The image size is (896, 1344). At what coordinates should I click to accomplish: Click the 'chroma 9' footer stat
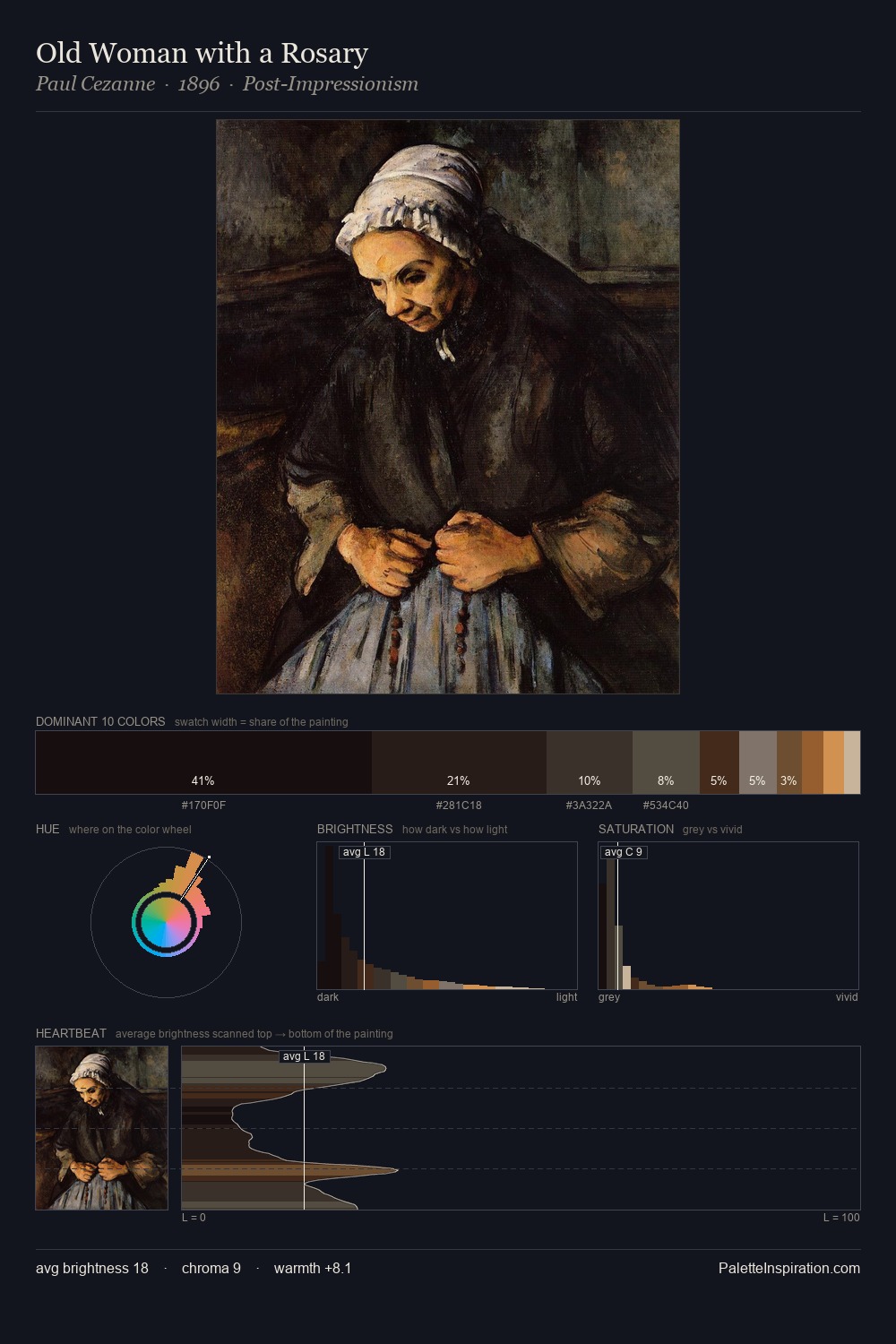coord(211,1268)
